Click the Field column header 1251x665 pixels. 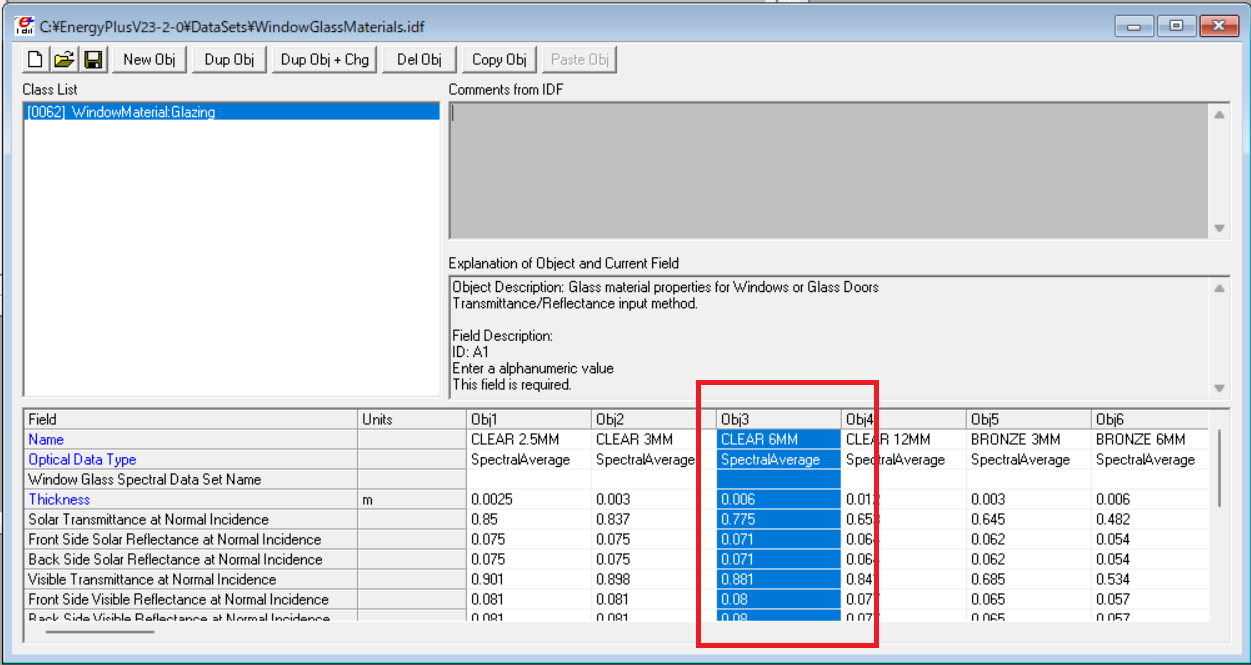click(x=191, y=419)
